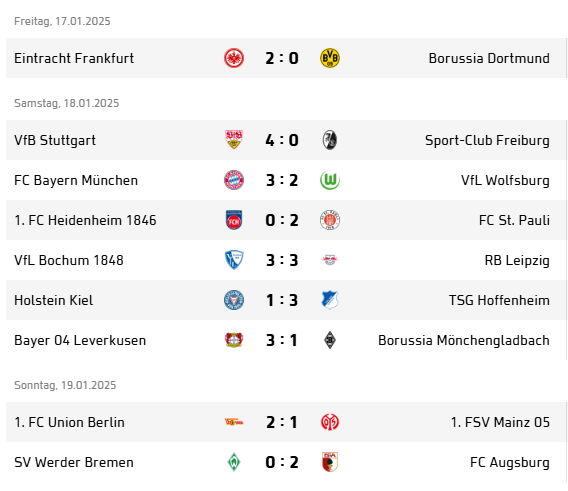Click the Werder Bremen diamond logo
Viewport: 568px width, 491px height.
tap(234, 462)
